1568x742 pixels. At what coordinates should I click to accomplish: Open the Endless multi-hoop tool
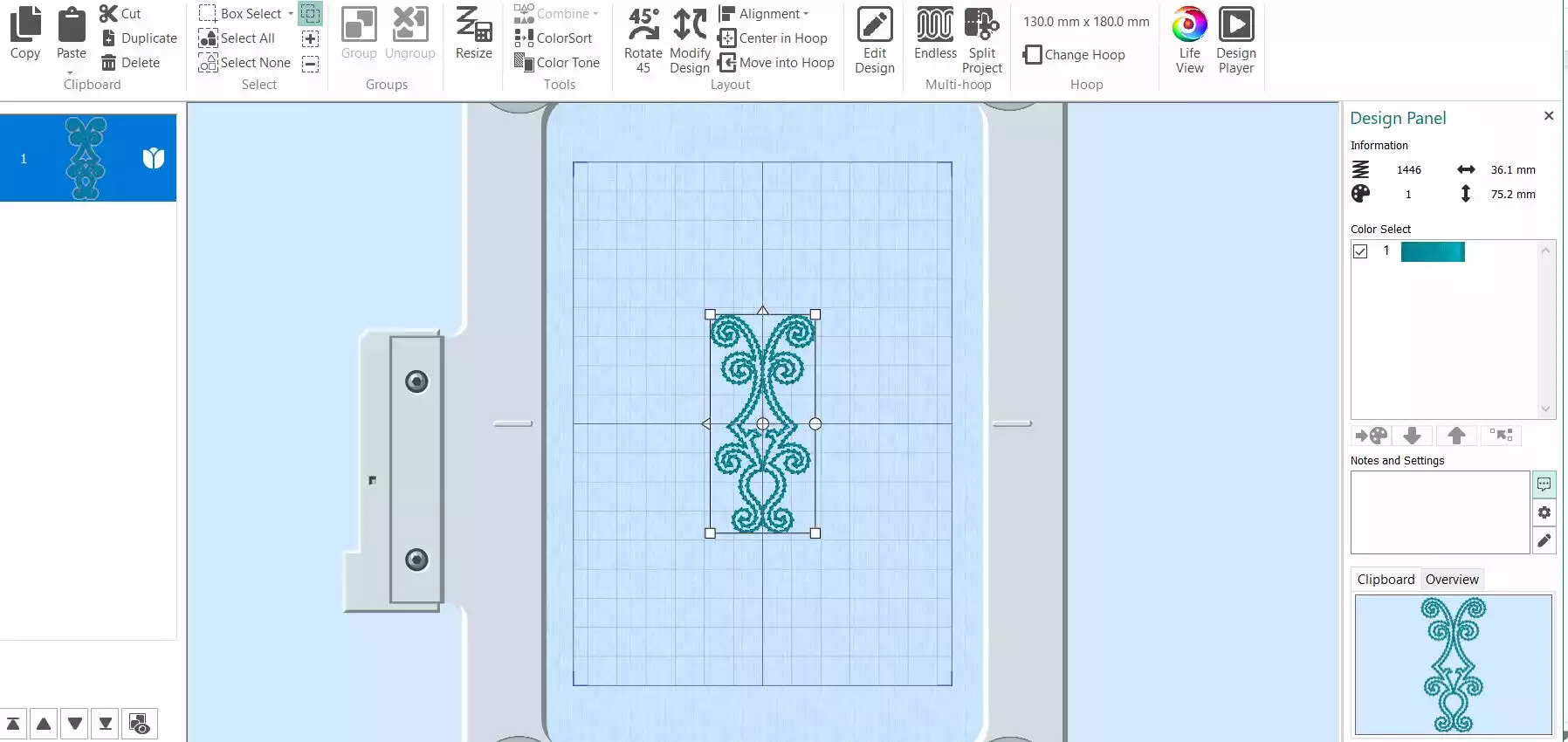coord(935,34)
